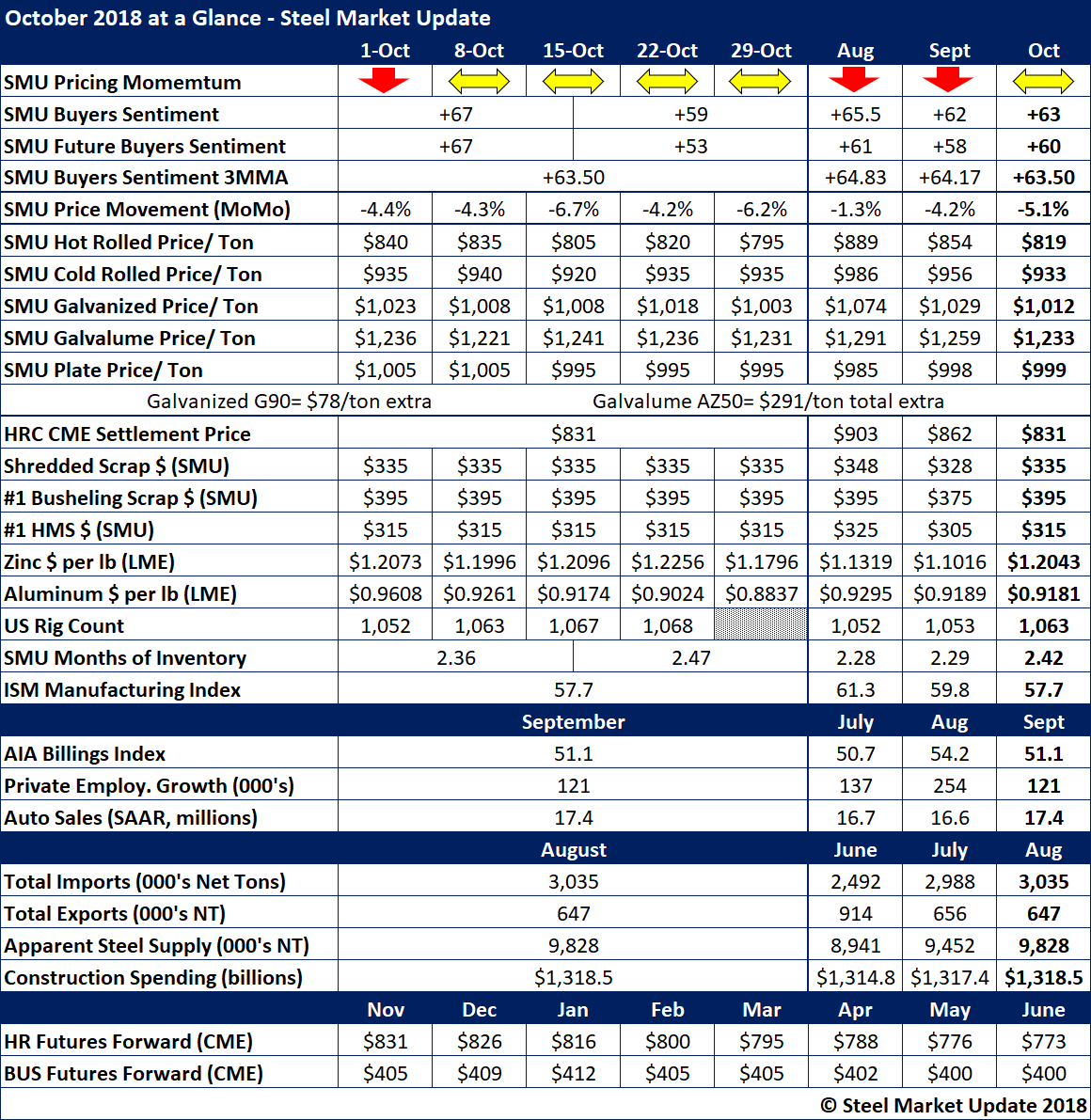Click the Galvalume AZ50 total extra note

[x=767, y=402]
